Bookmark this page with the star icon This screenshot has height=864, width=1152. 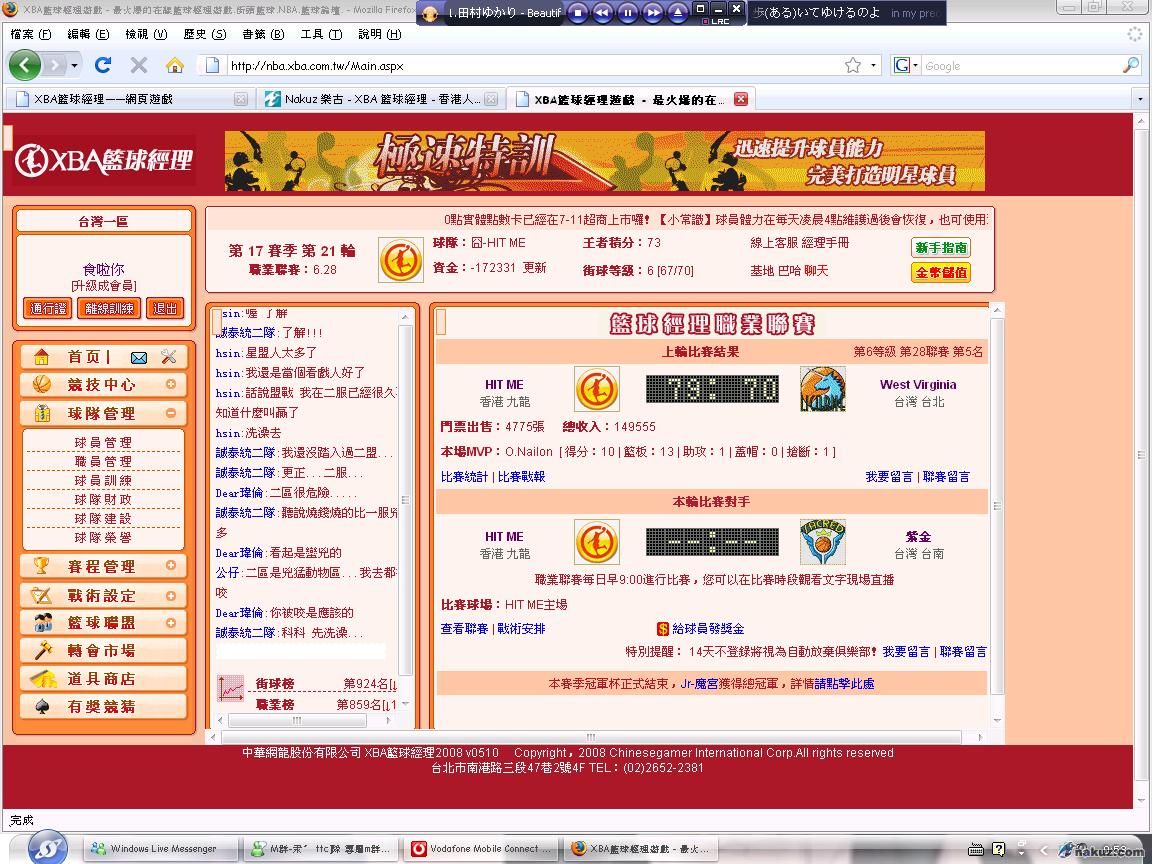[x=852, y=66]
